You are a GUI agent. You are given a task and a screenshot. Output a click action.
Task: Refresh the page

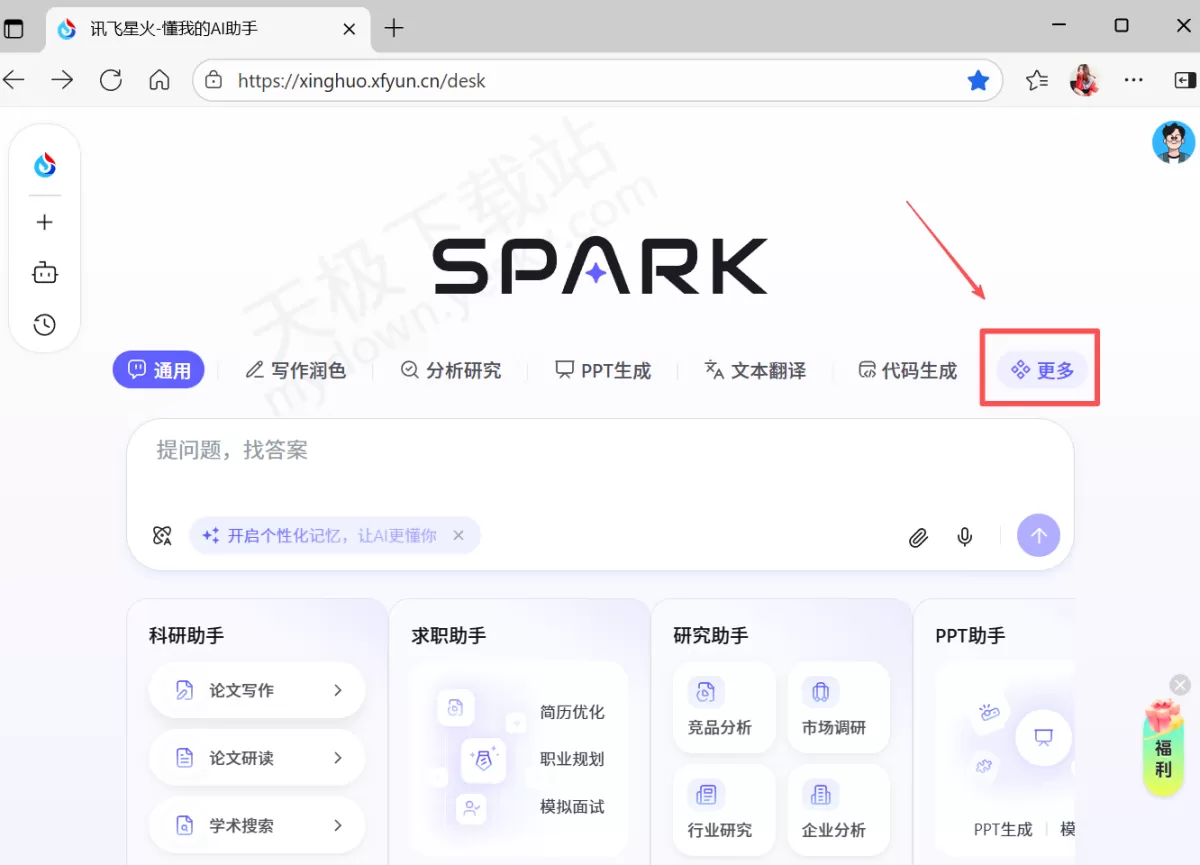[x=111, y=80]
